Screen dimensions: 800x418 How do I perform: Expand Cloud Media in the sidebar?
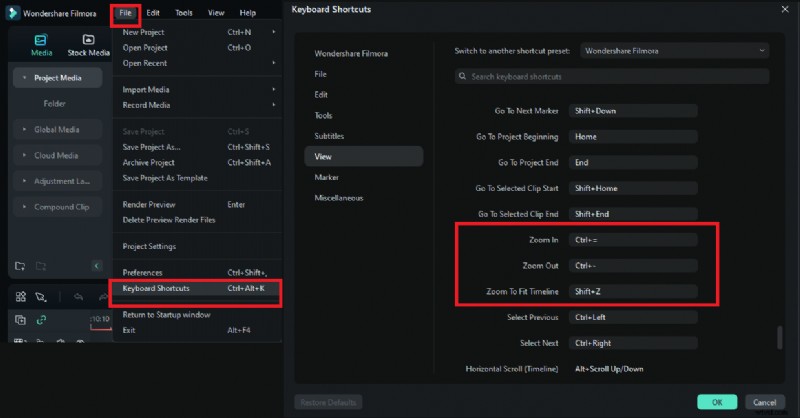[x=24, y=155]
